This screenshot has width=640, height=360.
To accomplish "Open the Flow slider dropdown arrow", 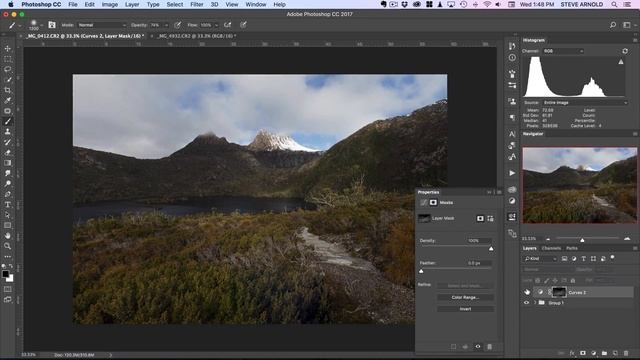I will coord(216,25).
